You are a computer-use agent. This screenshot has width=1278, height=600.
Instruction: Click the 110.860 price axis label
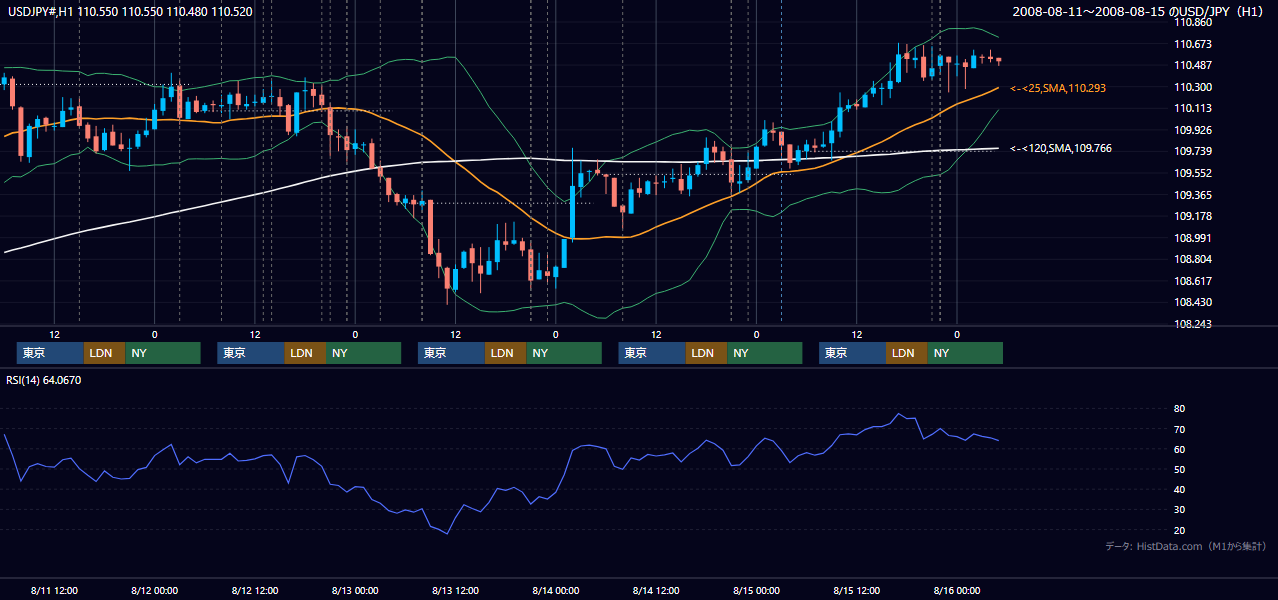pyautogui.click(x=1194, y=22)
